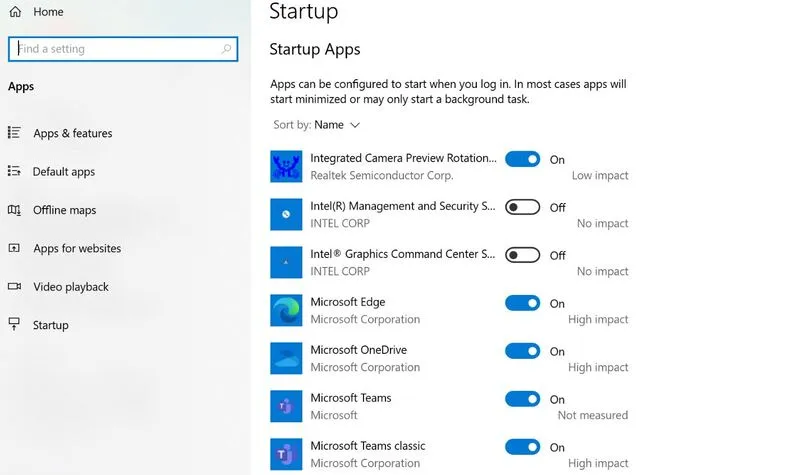The height and width of the screenshot is (475, 800).
Task: Turn off Microsoft Edge startup toggle
Action: pos(522,303)
